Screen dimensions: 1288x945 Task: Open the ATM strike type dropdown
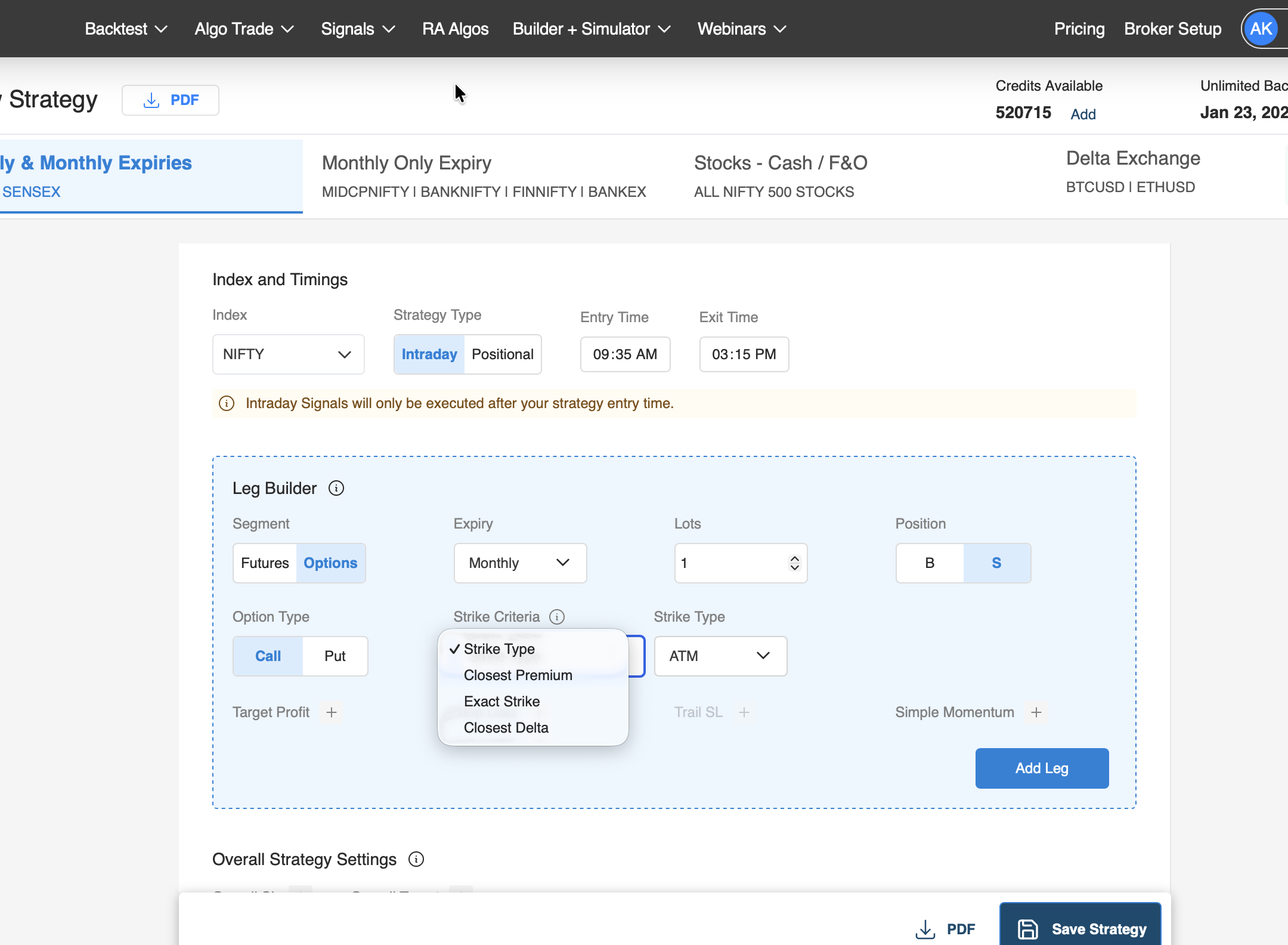[720, 656]
